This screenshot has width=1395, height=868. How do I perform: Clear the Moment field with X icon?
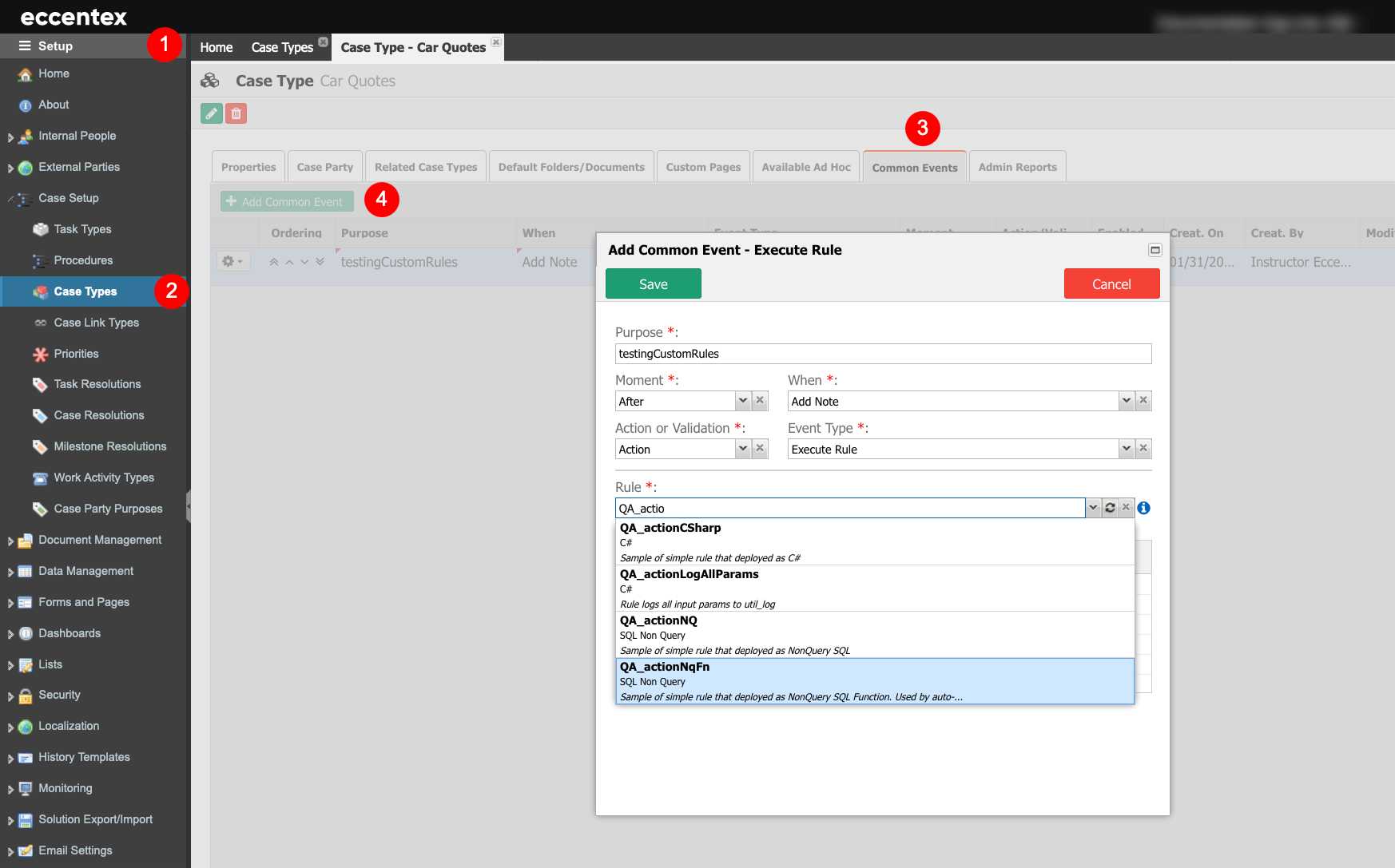click(x=760, y=401)
